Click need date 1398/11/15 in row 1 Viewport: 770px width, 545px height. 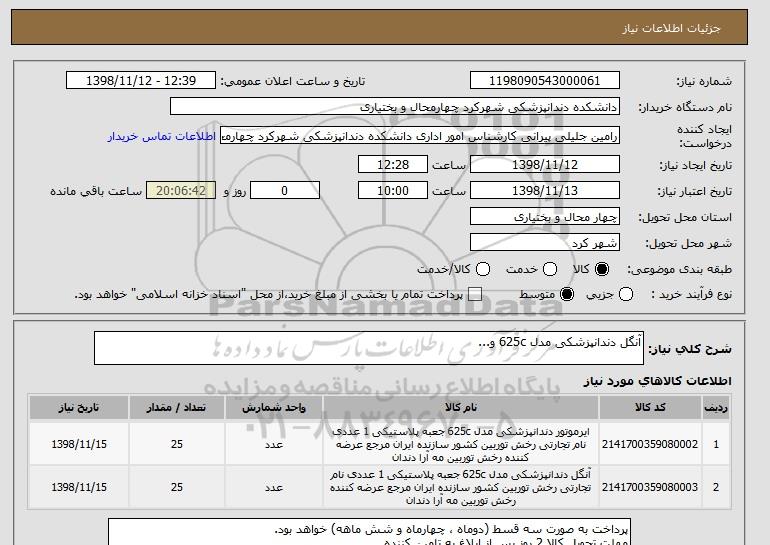pos(79,444)
